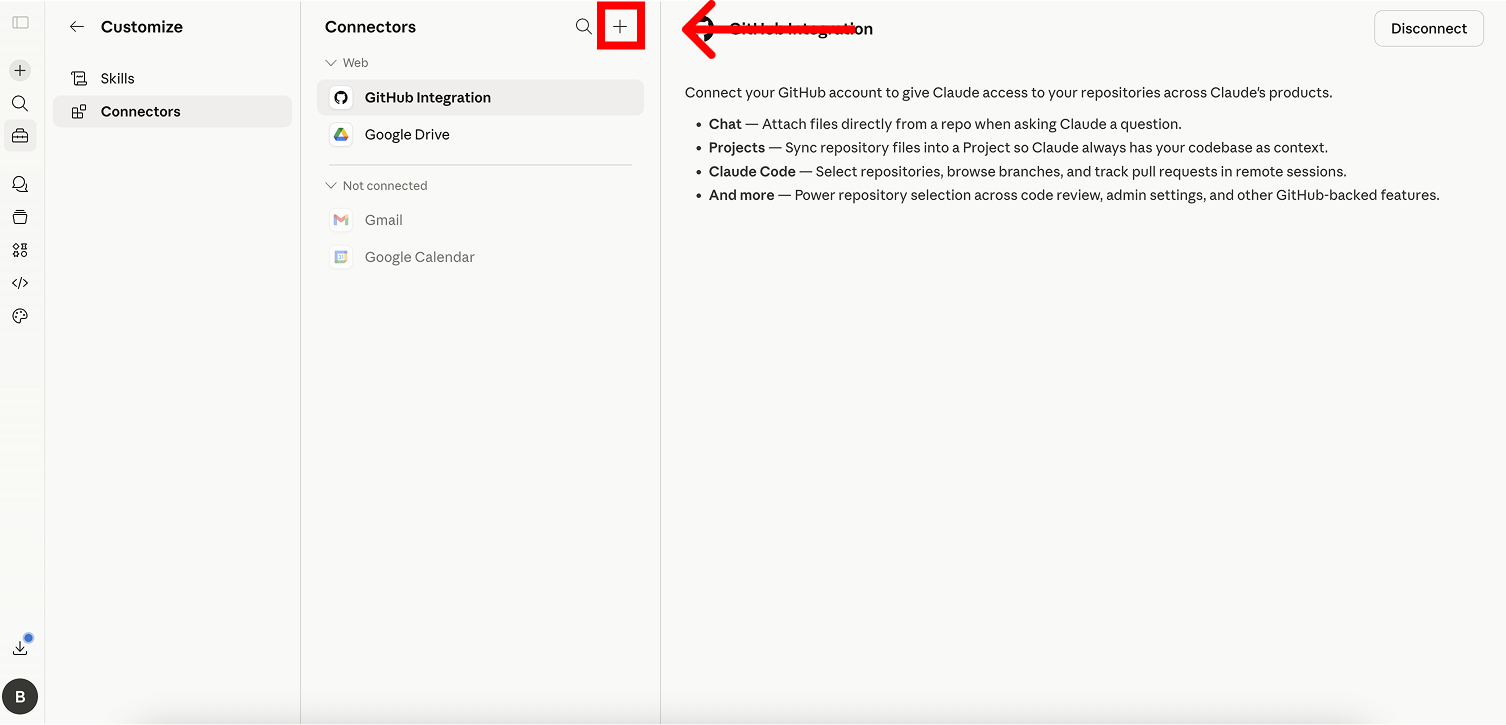
Task: Toggle the sidebar panel icon at top-left
Action: point(20,22)
